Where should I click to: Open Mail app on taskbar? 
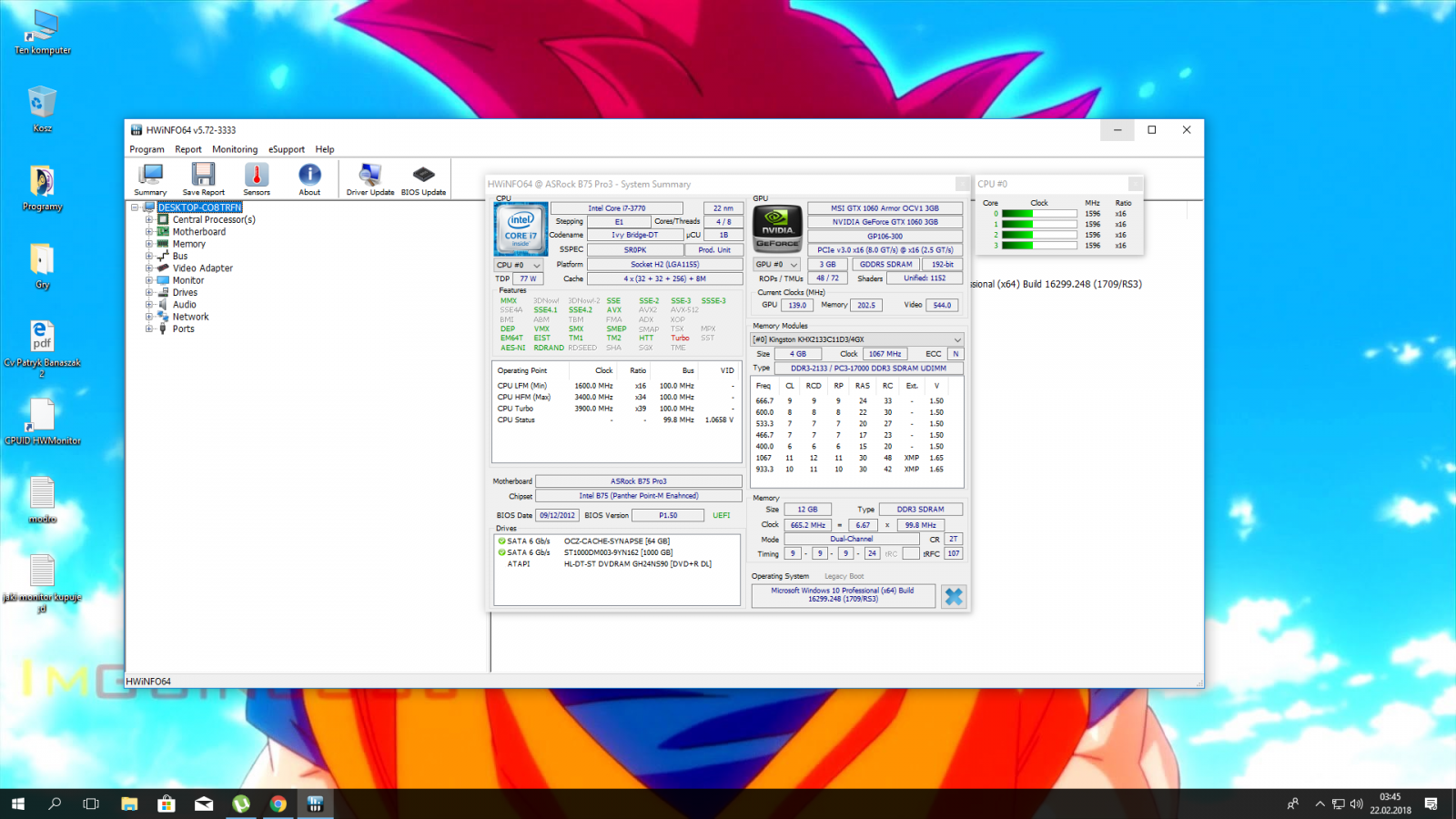tap(204, 804)
